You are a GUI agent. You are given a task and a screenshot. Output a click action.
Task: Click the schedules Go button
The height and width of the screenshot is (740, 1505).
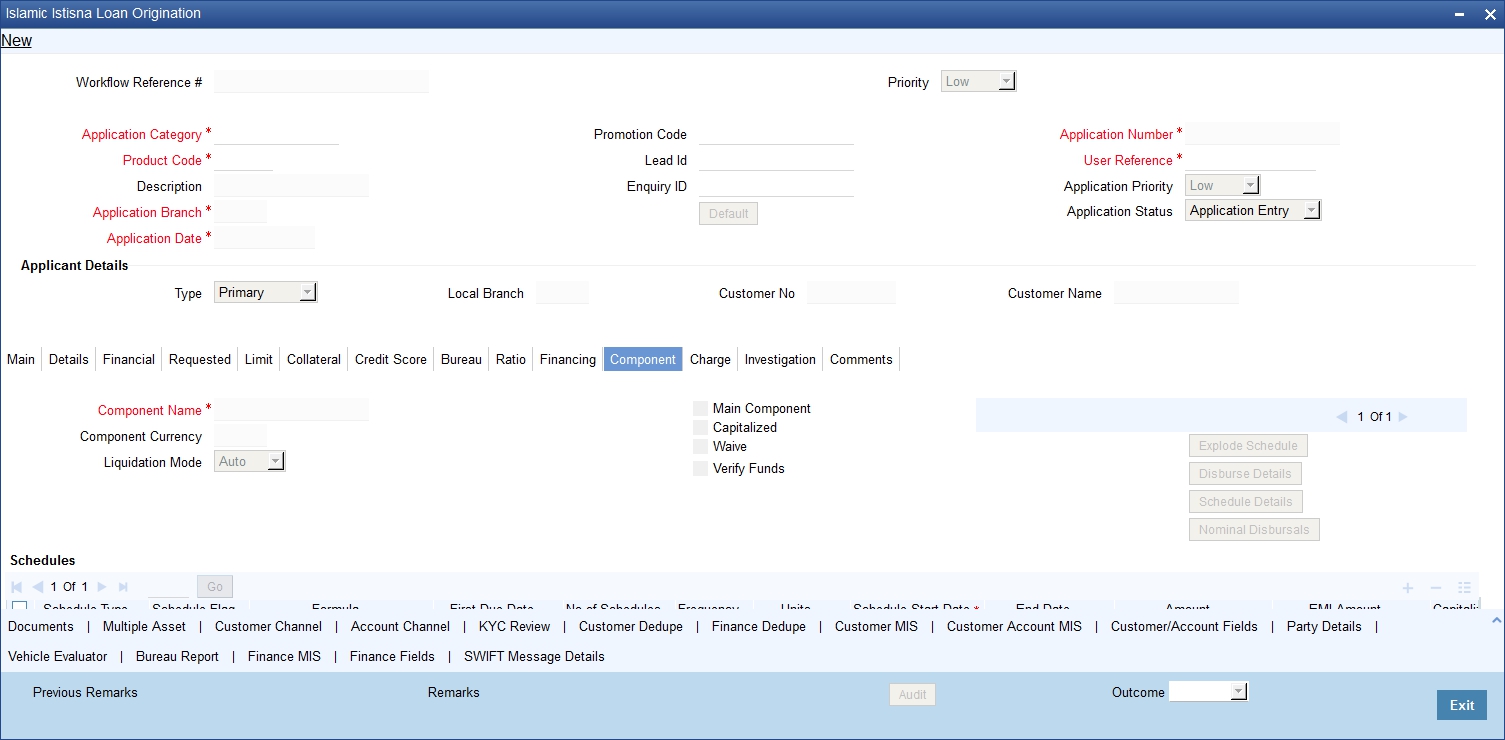215,587
